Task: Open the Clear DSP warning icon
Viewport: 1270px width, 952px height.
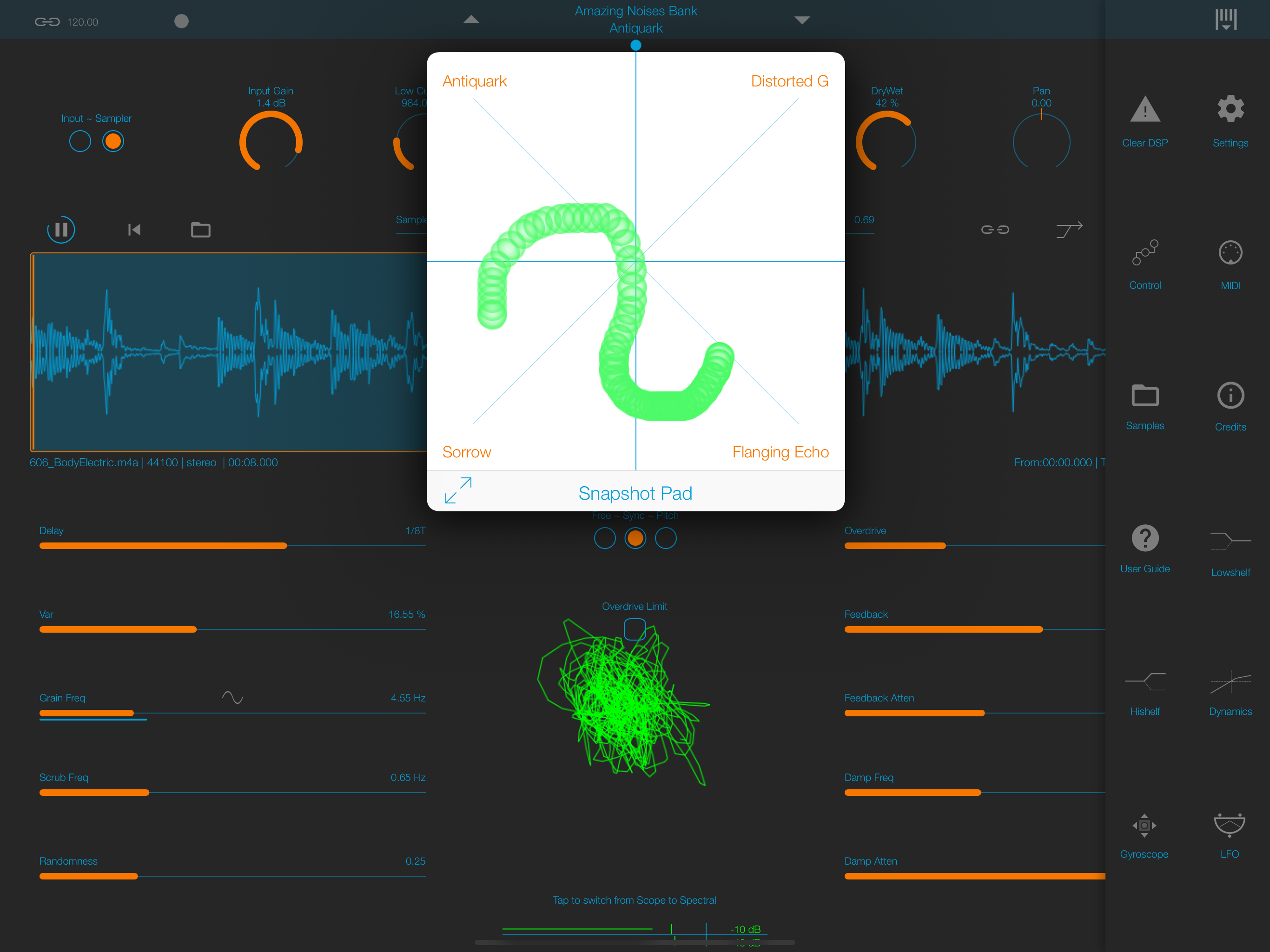Action: pyautogui.click(x=1144, y=109)
